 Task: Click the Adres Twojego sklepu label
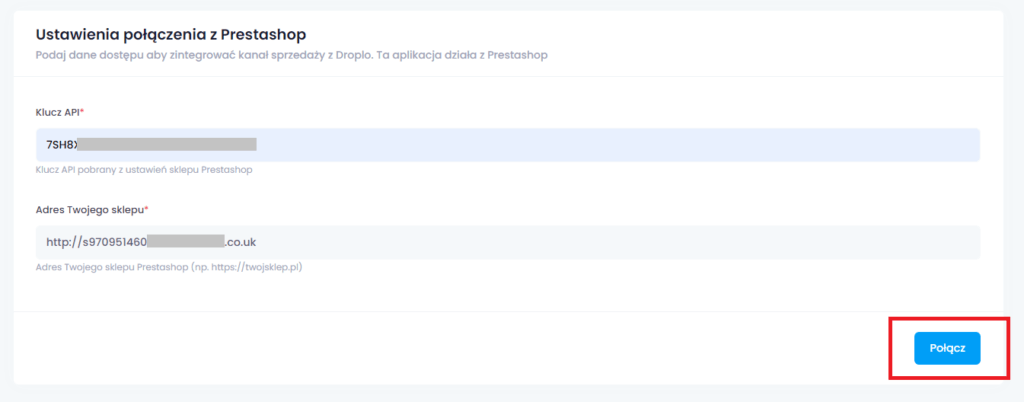89,210
